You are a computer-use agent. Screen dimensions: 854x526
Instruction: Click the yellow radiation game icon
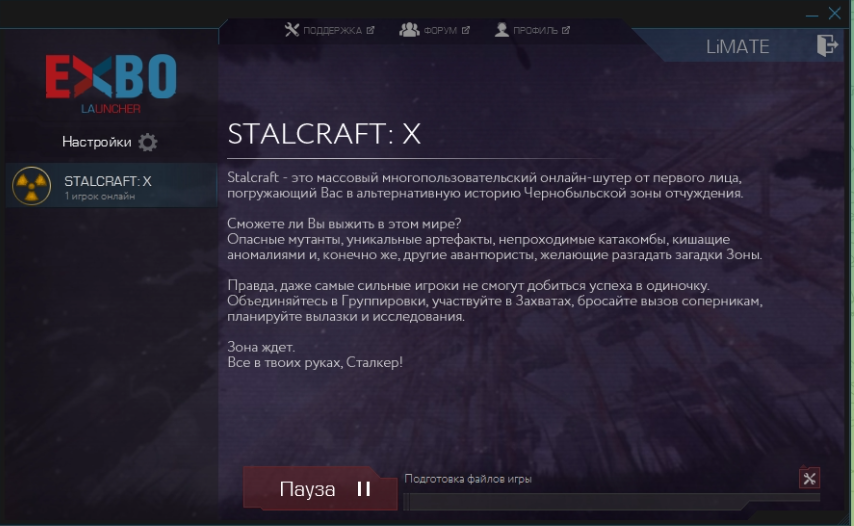[32, 186]
